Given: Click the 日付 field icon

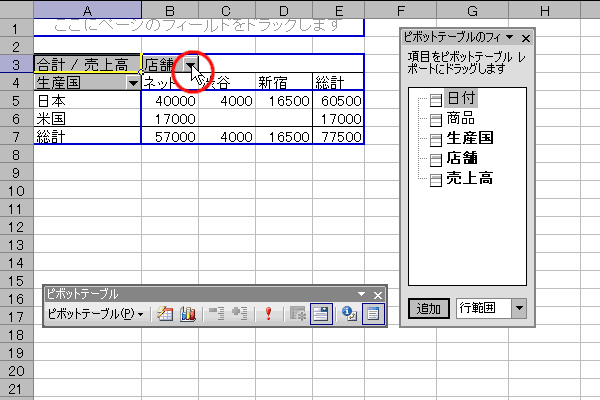Looking at the screenshot, I should pyautogui.click(x=435, y=100).
